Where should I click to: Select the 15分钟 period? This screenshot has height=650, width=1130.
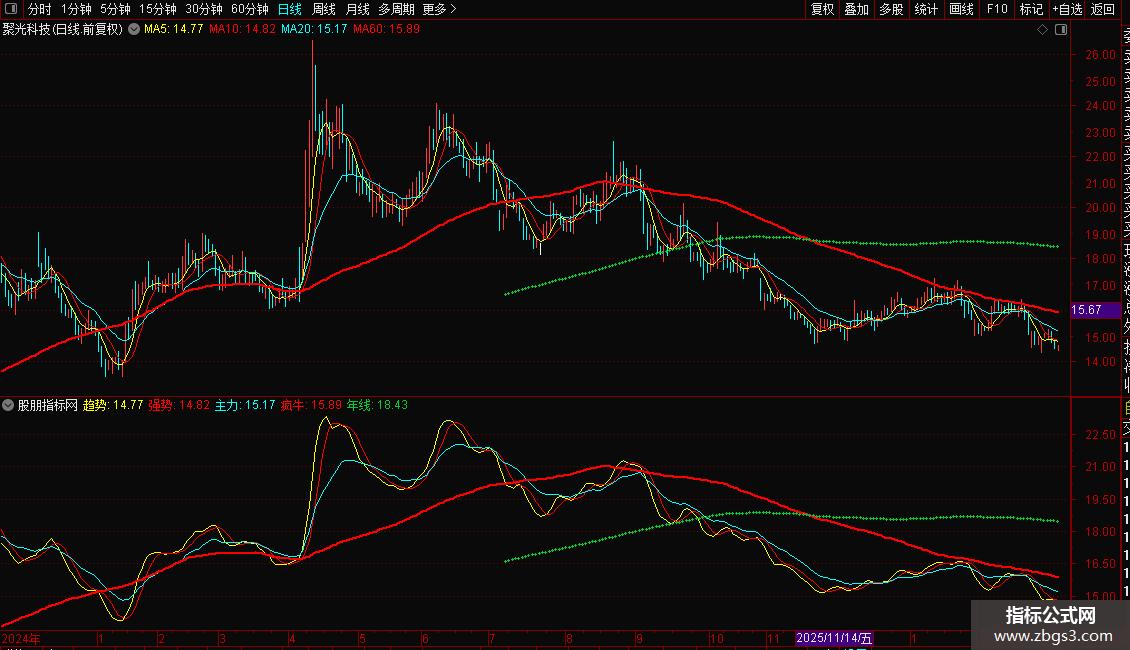pyautogui.click(x=158, y=9)
